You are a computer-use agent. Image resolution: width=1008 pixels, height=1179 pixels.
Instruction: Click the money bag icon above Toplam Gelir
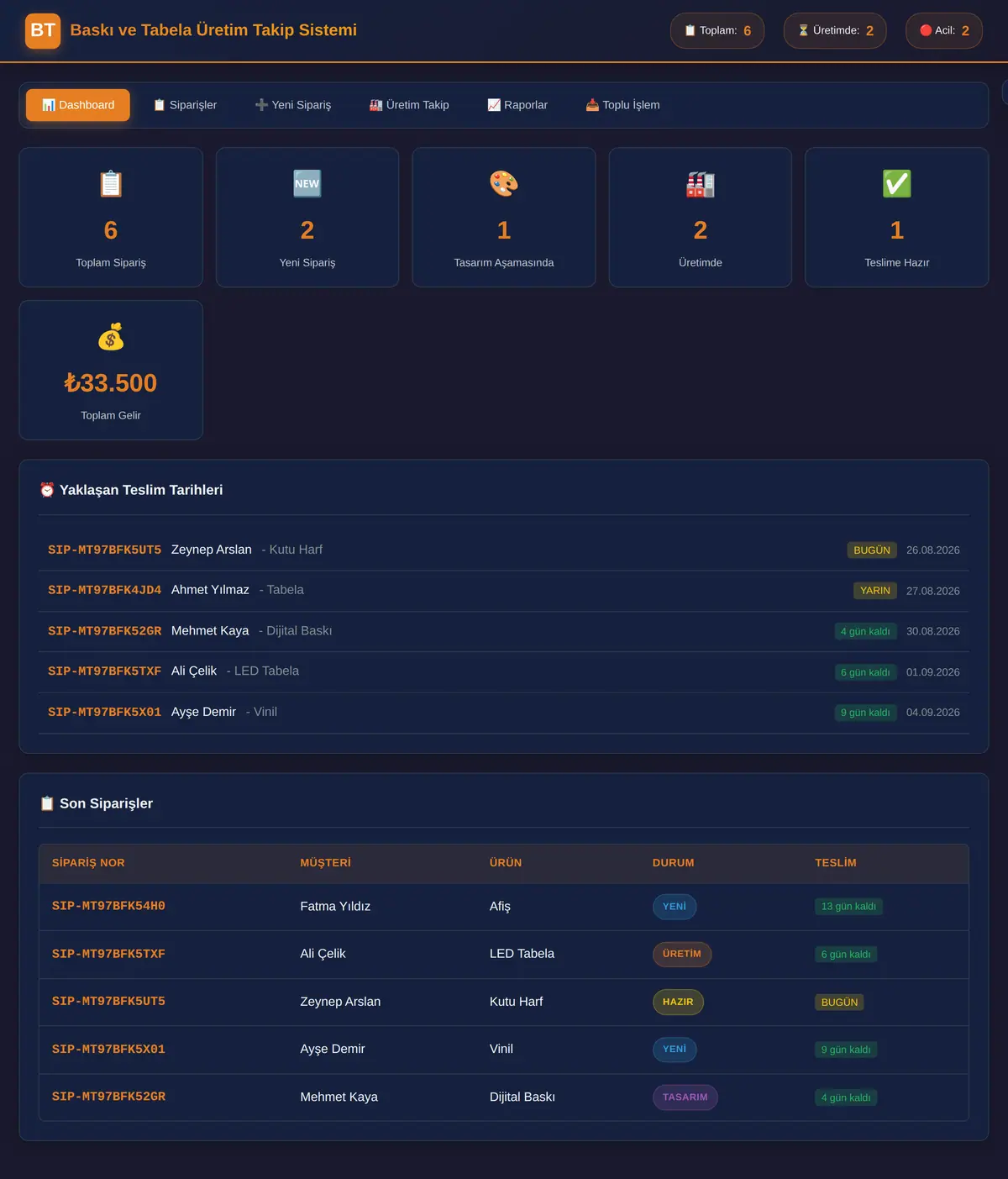(x=111, y=336)
